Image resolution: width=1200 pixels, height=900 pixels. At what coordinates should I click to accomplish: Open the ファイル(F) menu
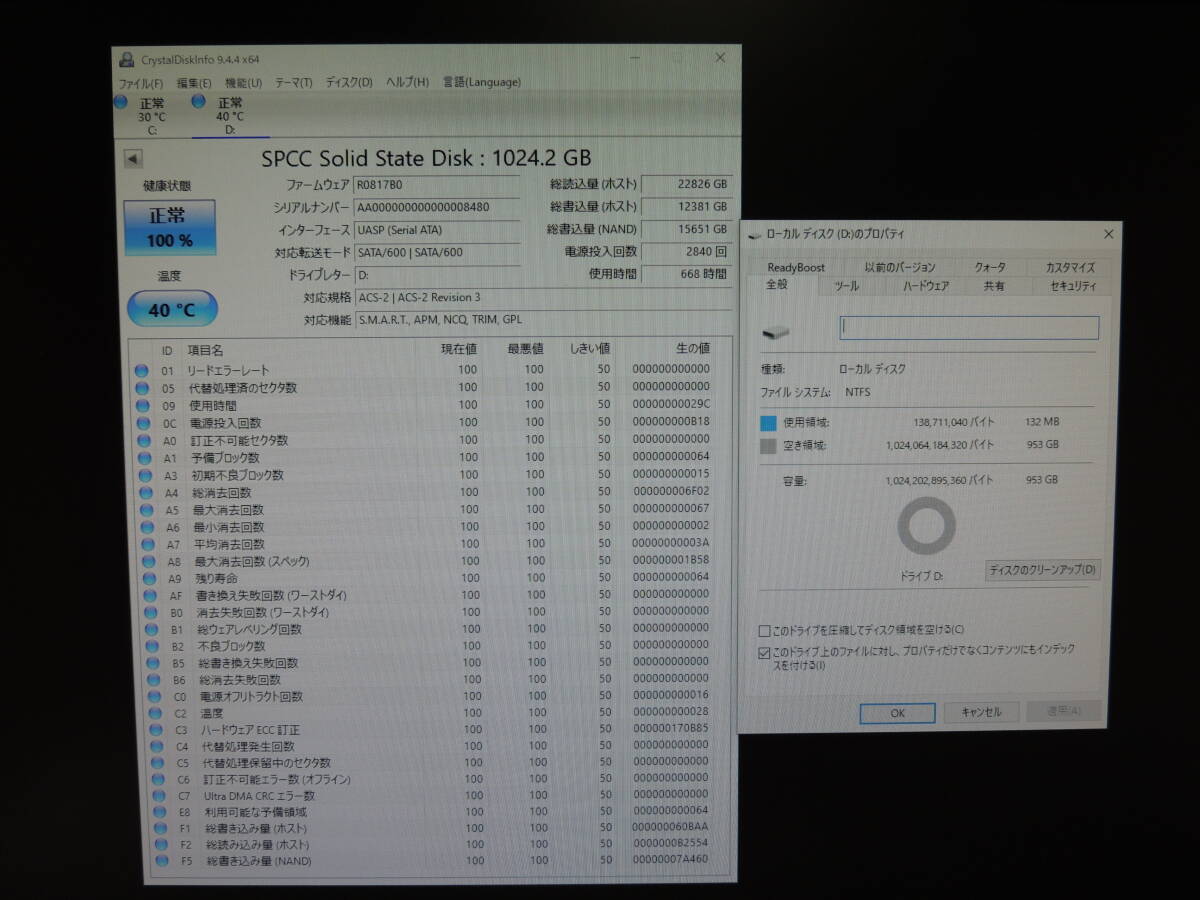(141, 82)
